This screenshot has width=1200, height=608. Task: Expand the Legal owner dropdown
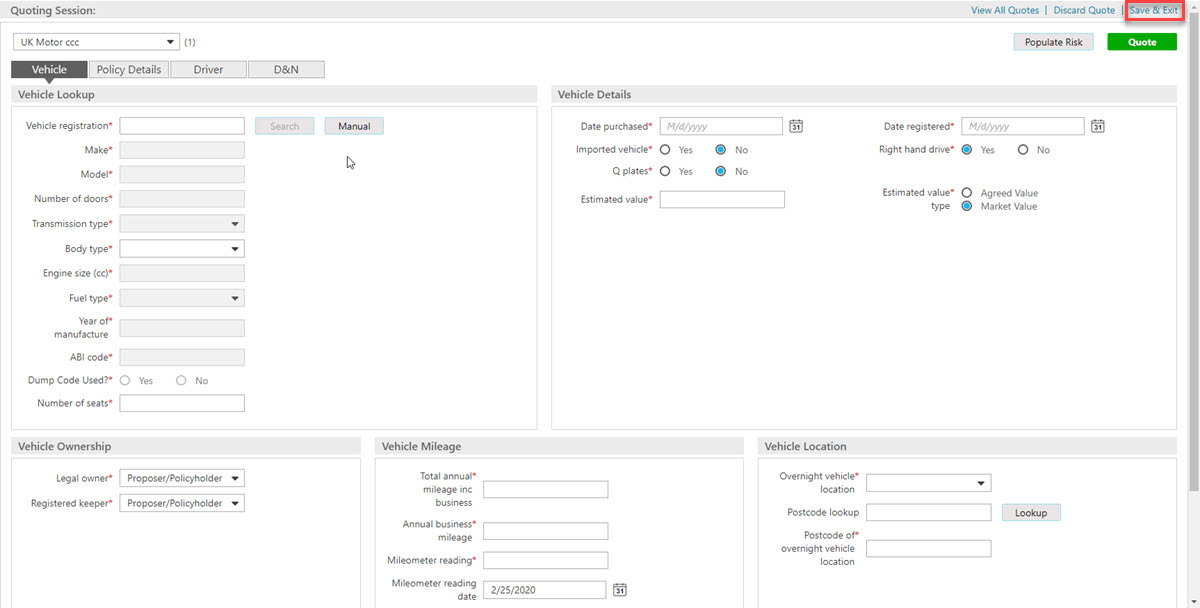coord(182,479)
